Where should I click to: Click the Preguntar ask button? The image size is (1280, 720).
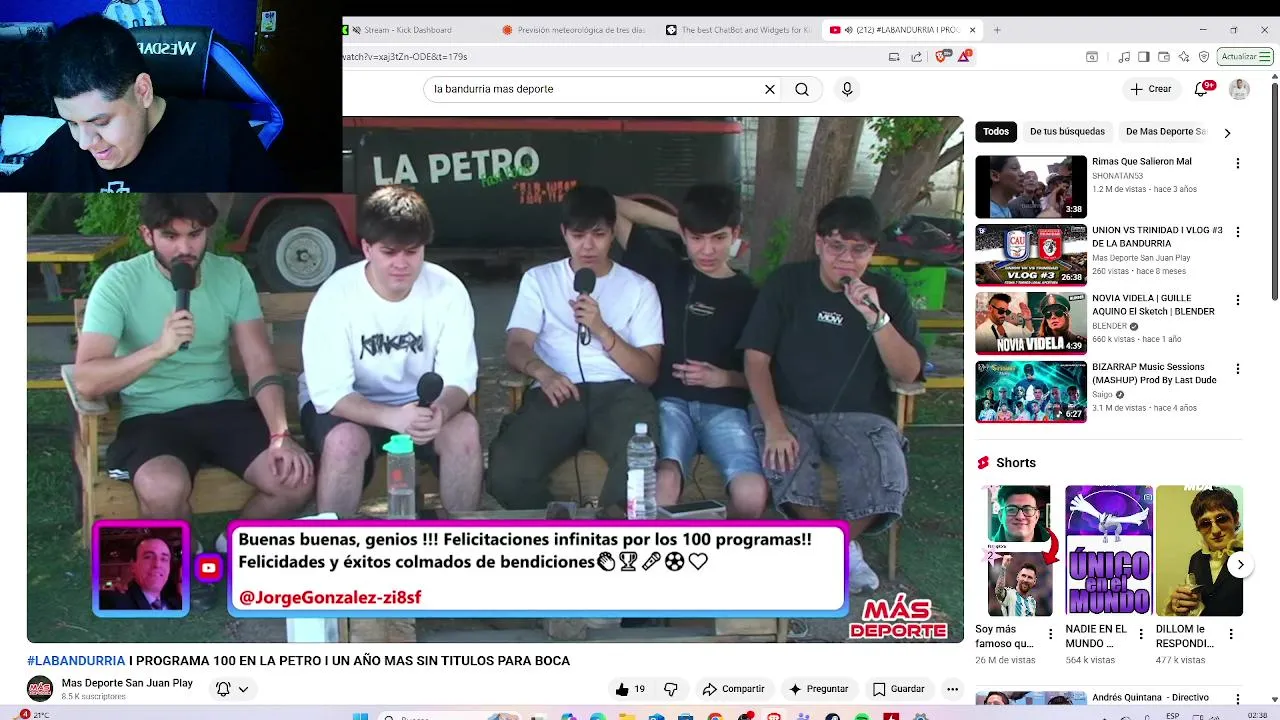[818, 689]
